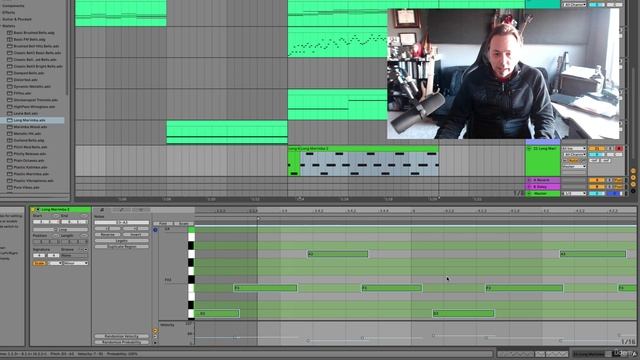The width and height of the screenshot is (640, 360).
Task: Click the dark track delay show button
Action: (x=633, y=191)
